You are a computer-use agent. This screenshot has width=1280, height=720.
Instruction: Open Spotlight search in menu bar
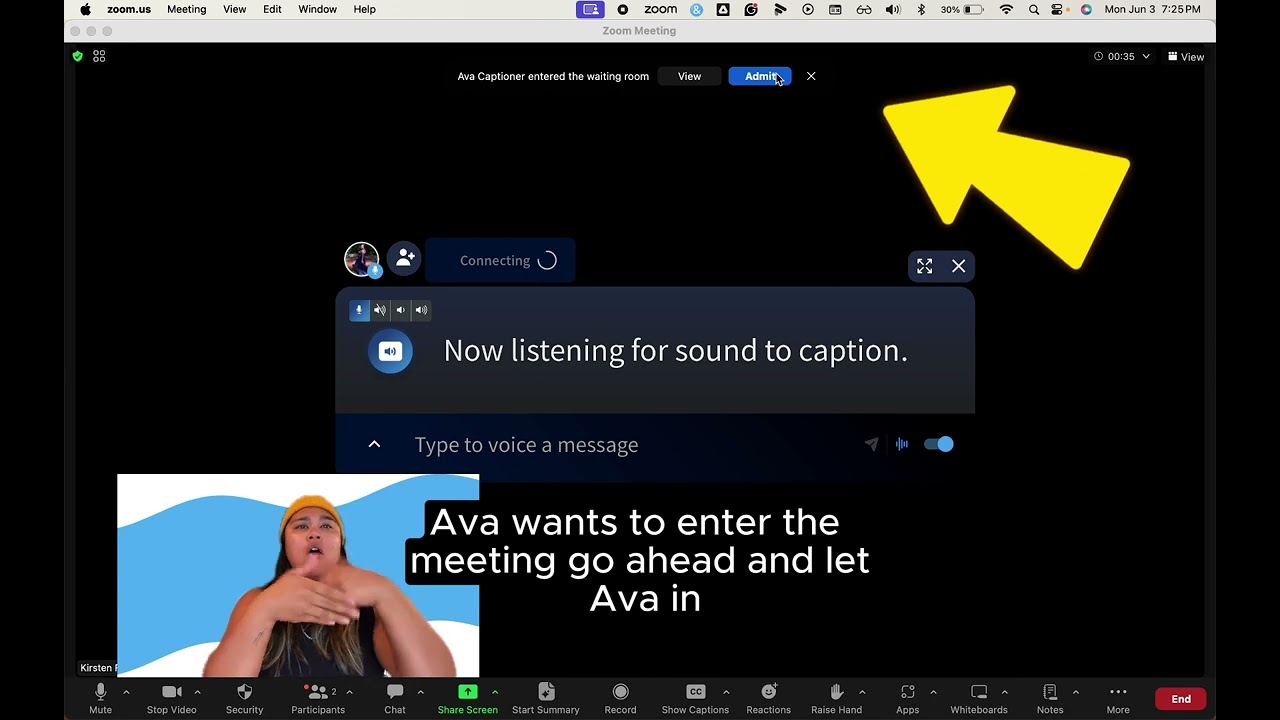coord(1033,9)
